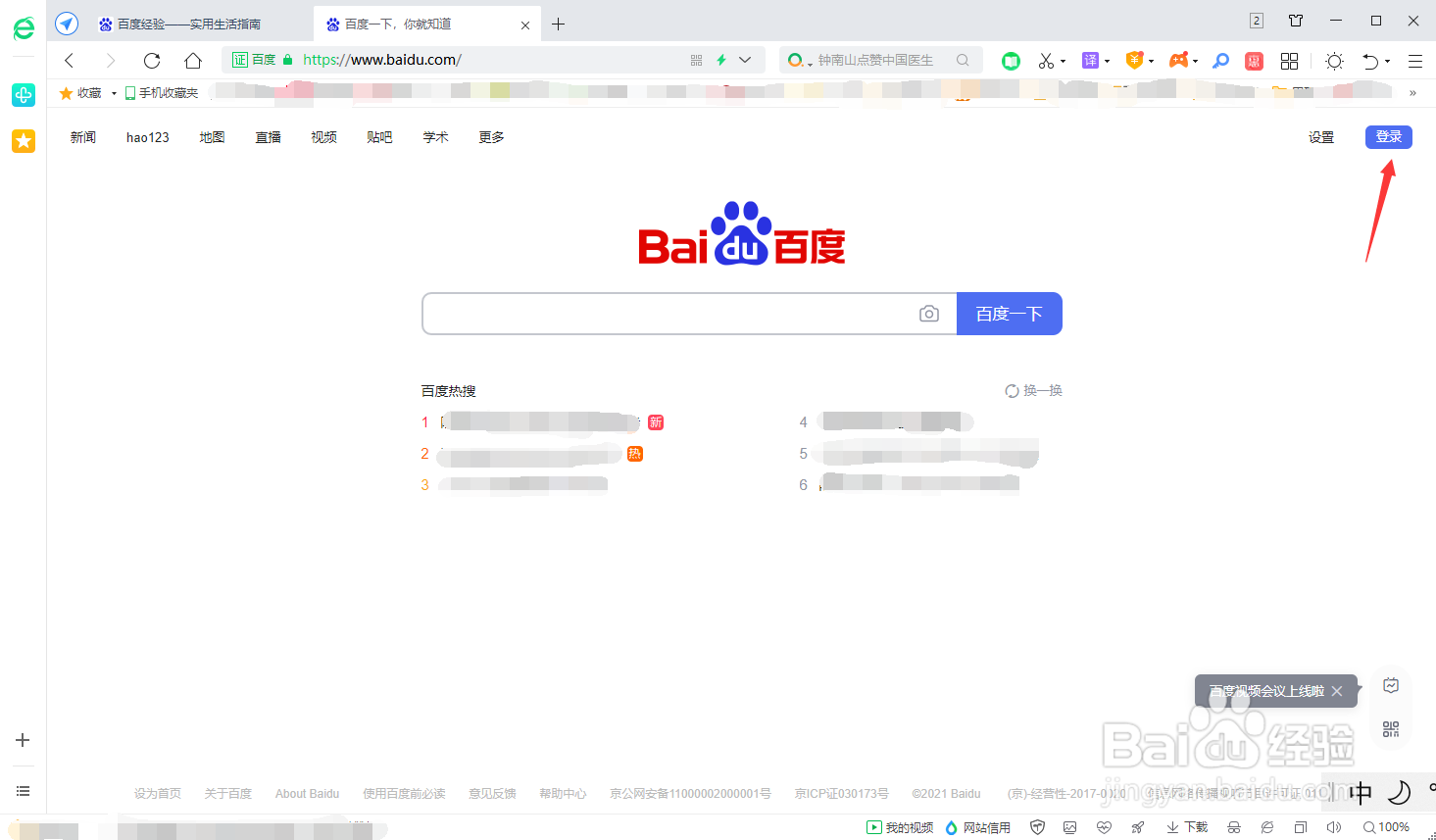Image resolution: width=1436 pixels, height=840 pixels.
Task: Reload the current page
Action: (x=152, y=61)
